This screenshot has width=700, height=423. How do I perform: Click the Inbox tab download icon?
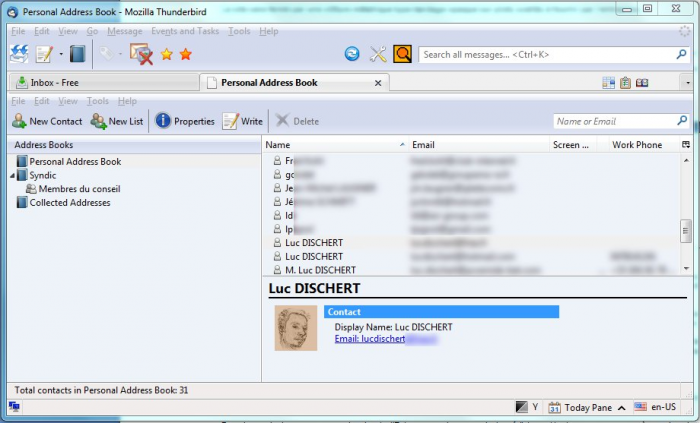21,83
